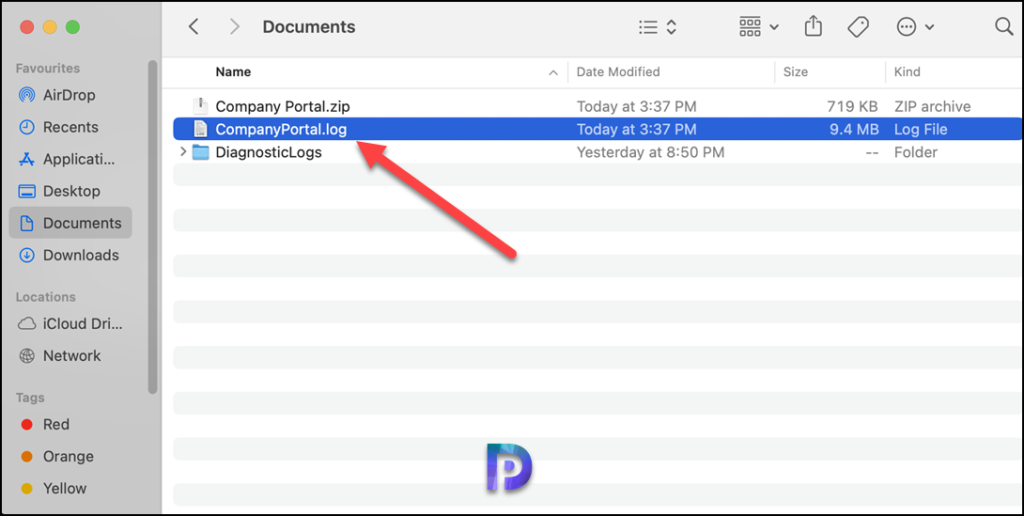Select Documents in the sidebar
Viewport: 1024px width, 516px height.
[x=71, y=223]
